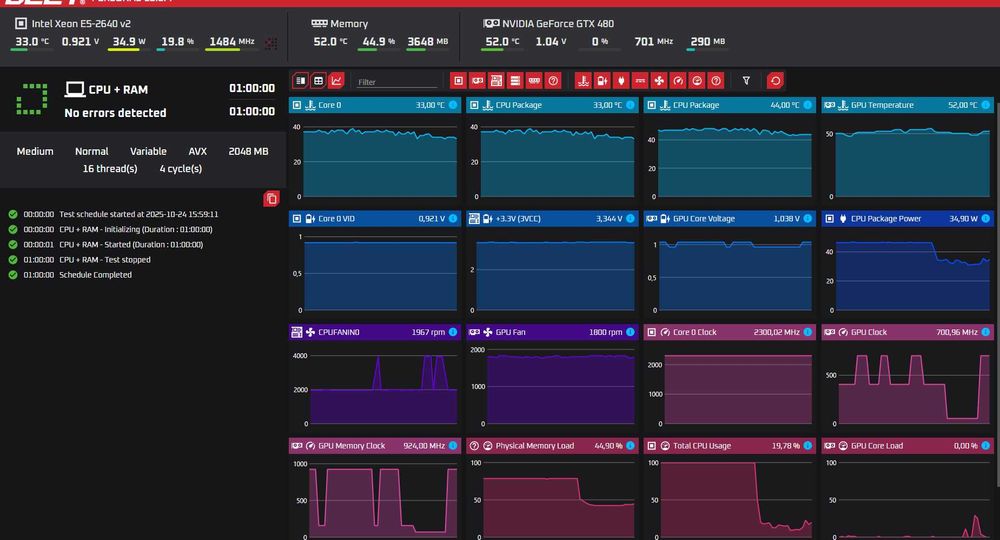The image size is (1000, 540).
Task: Click the CPU 1484 MHz clock reading
Action: pyautogui.click(x=232, y=41)
